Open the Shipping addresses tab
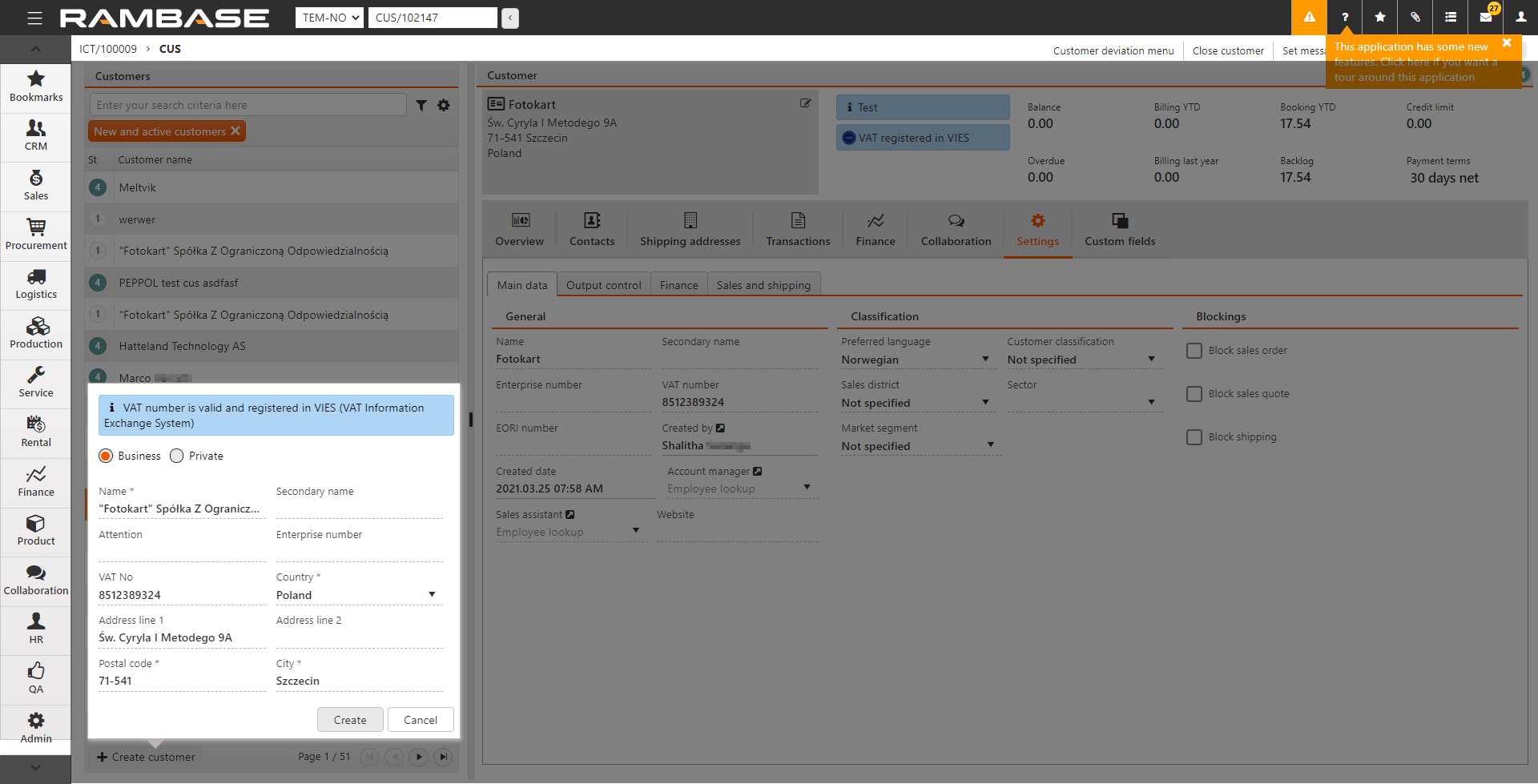The width and height of the screenshot is (1538, 784). tap(690, 229)
